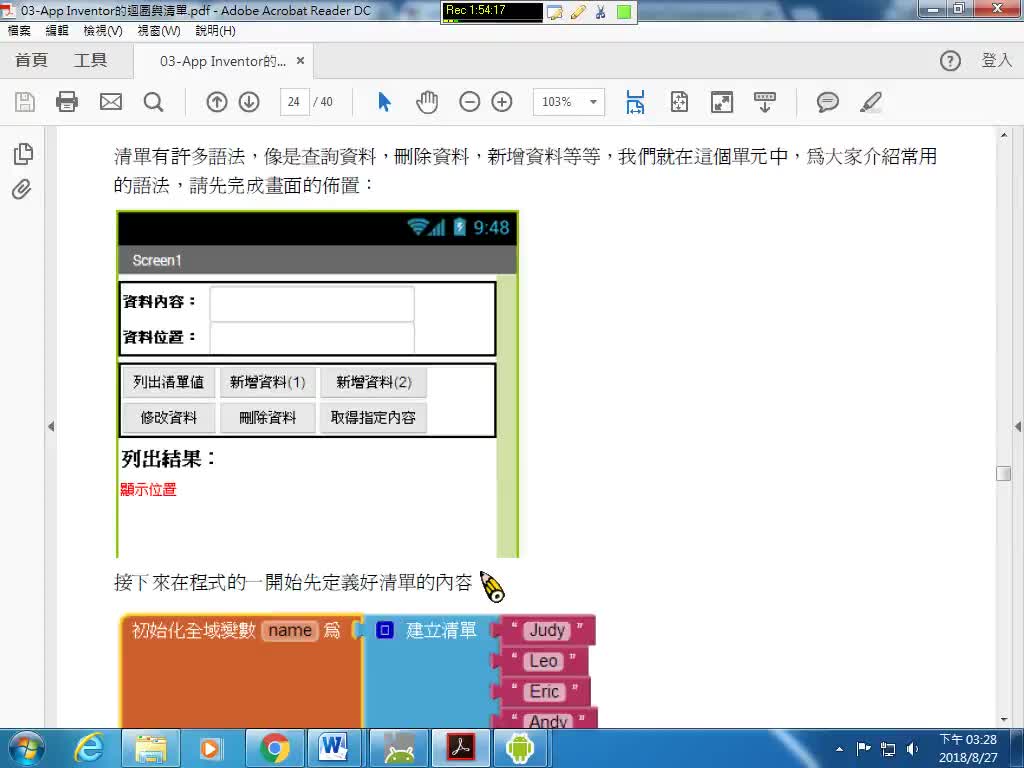The width and height of the screenshot is (1024, 768).
Task: Switch to Word in the taskbar
Action: tap(334, 748)
